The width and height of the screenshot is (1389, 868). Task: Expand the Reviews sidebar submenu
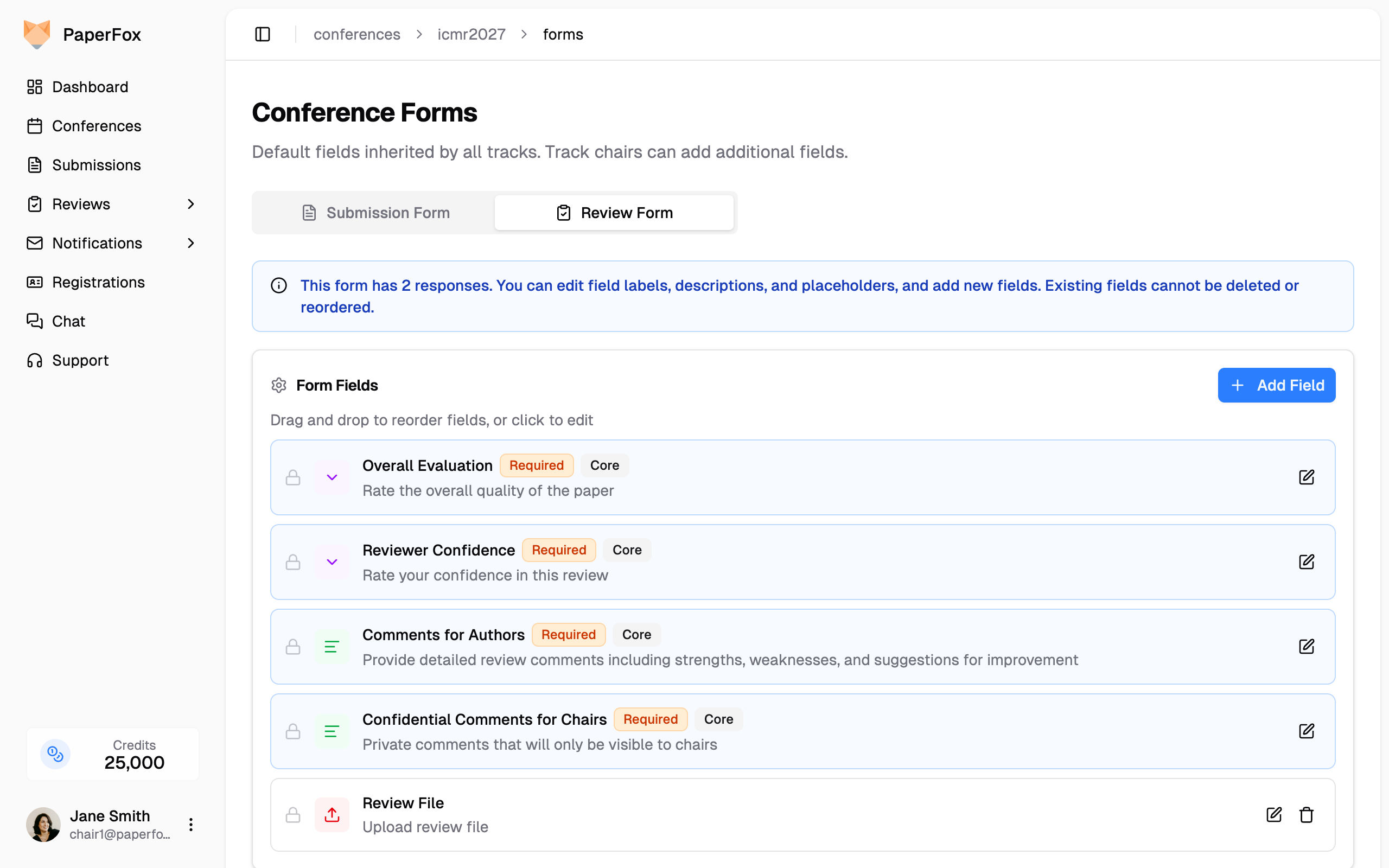[191, 204]
